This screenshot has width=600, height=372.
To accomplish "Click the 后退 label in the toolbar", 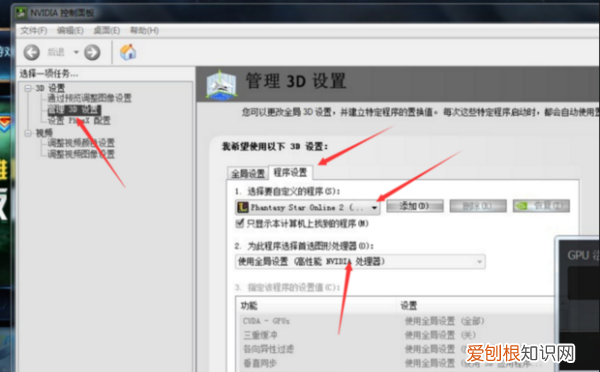I will pos(56,52).
